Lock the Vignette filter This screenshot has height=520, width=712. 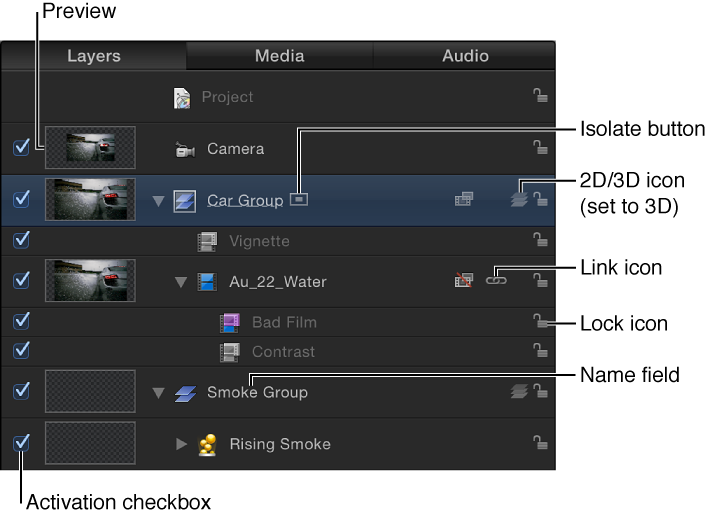pos(540,239)
